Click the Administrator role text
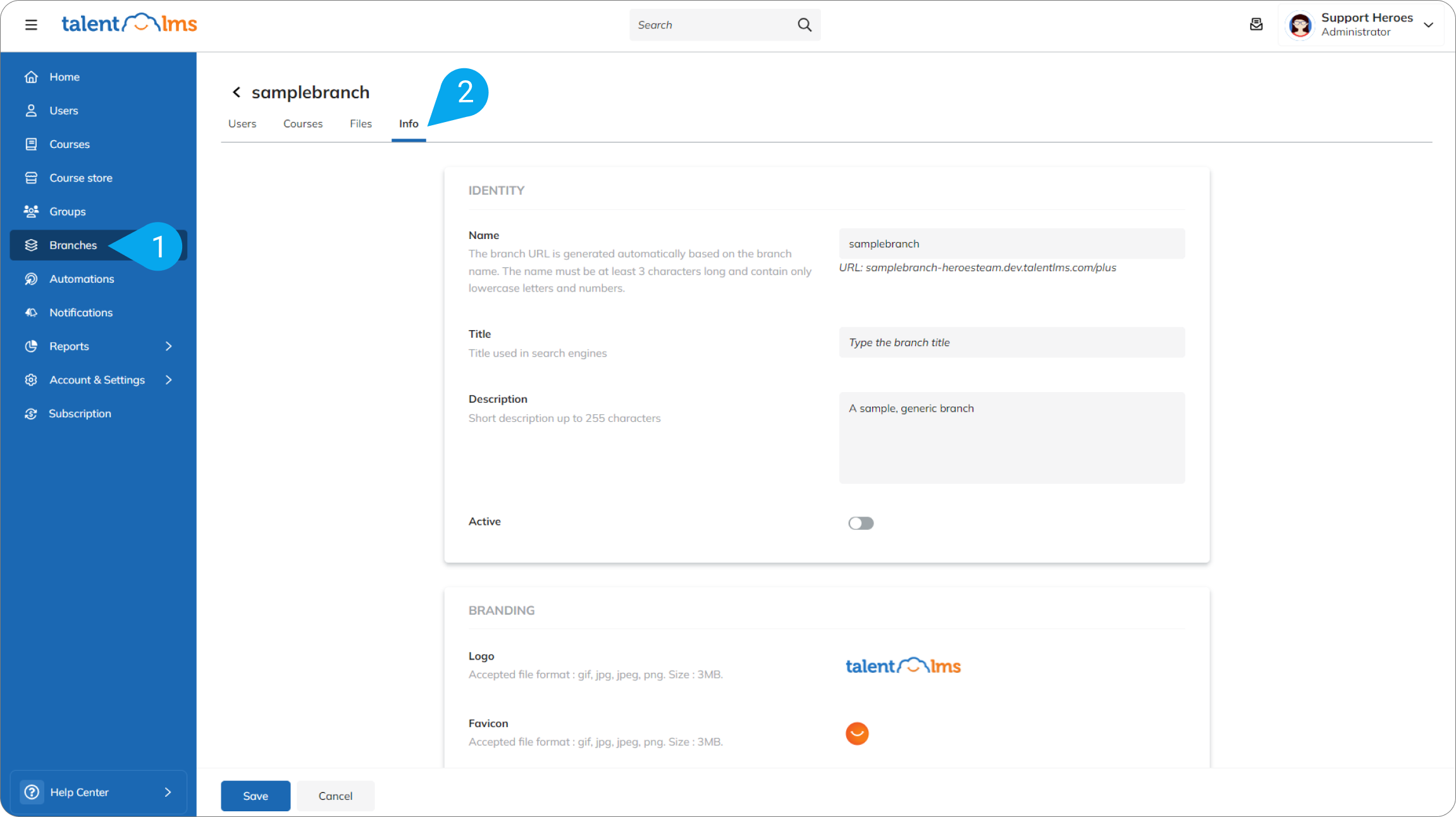 click(1355, 32)
